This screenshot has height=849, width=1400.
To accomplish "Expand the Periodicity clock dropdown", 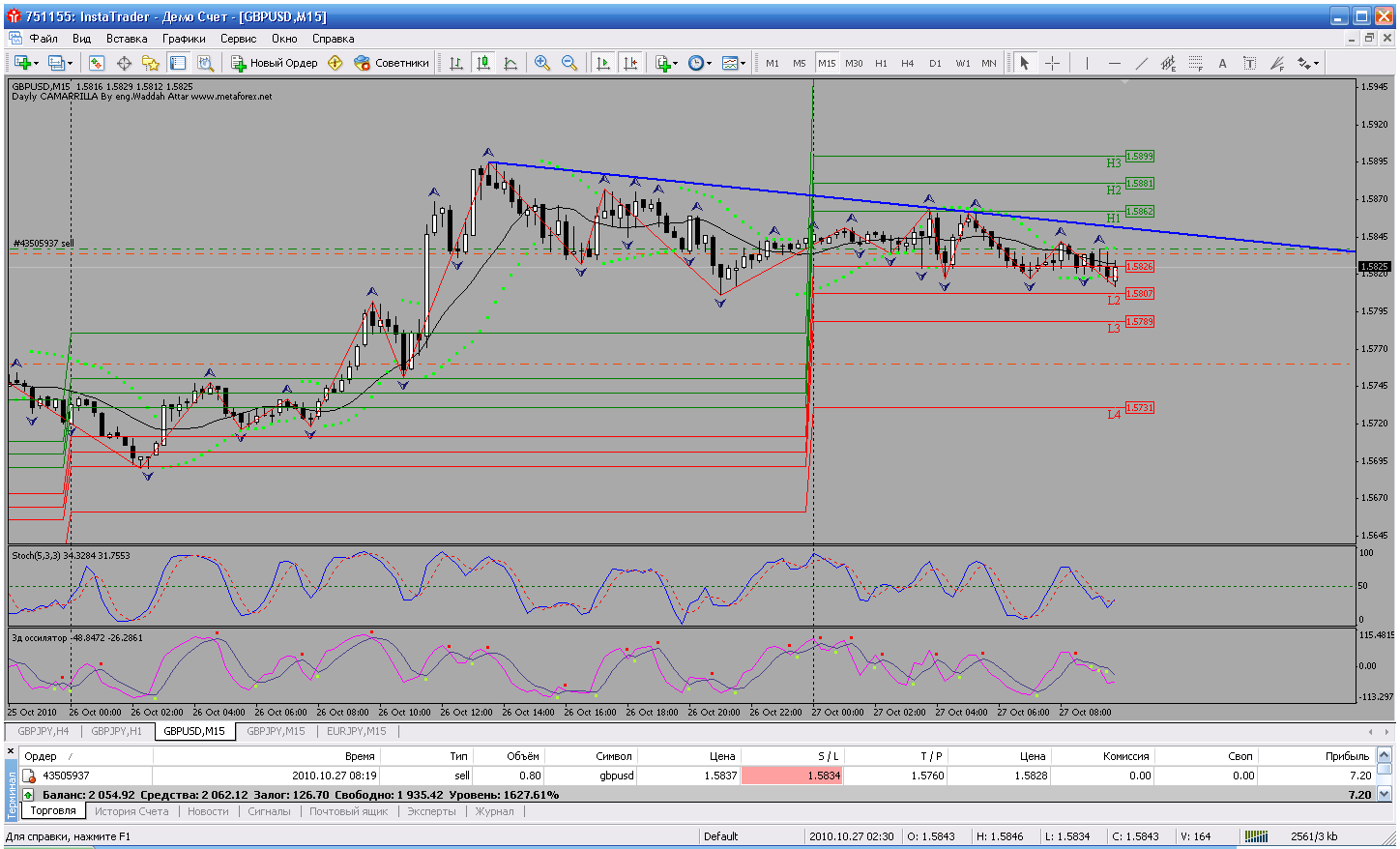I will coord(709,64).
